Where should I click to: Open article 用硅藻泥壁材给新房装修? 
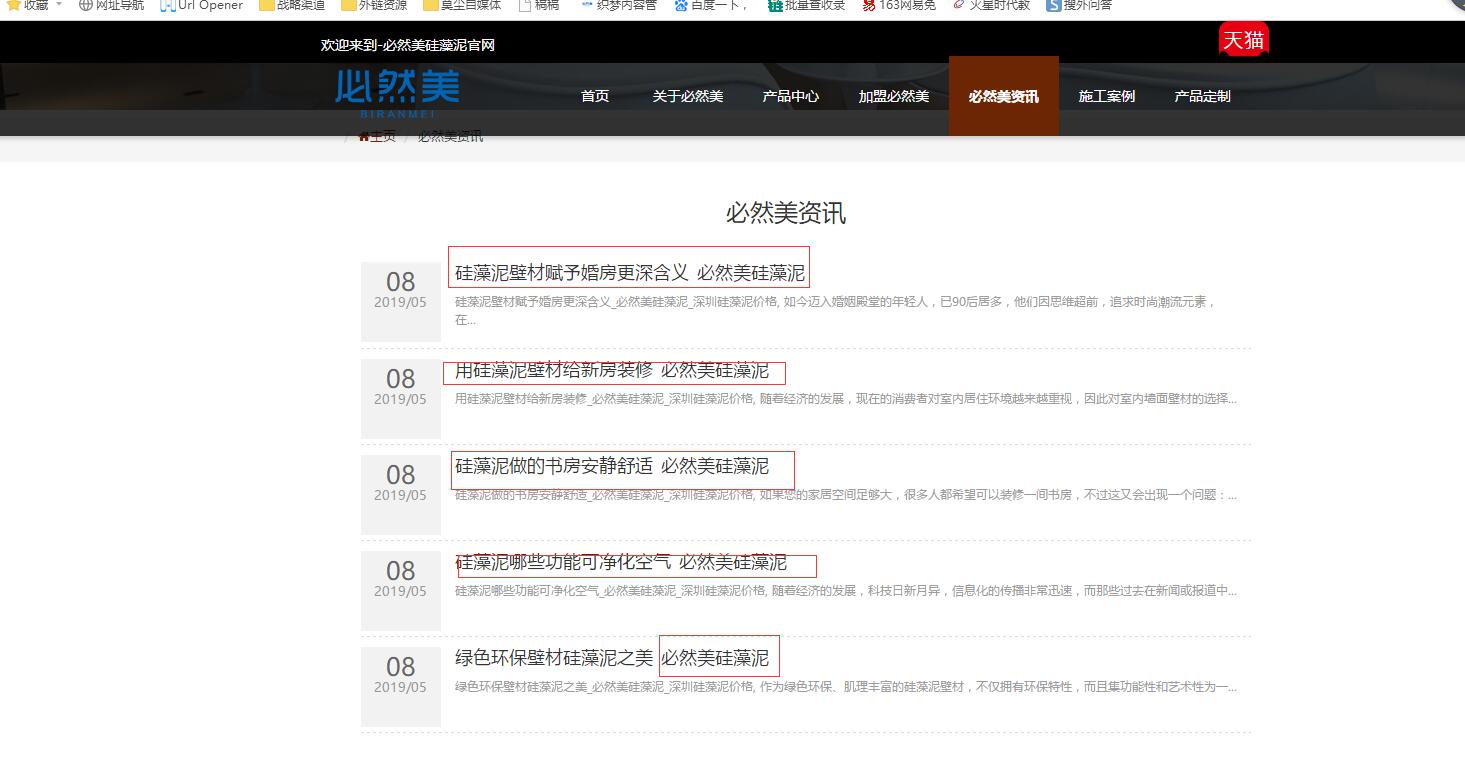click(612, 370)
